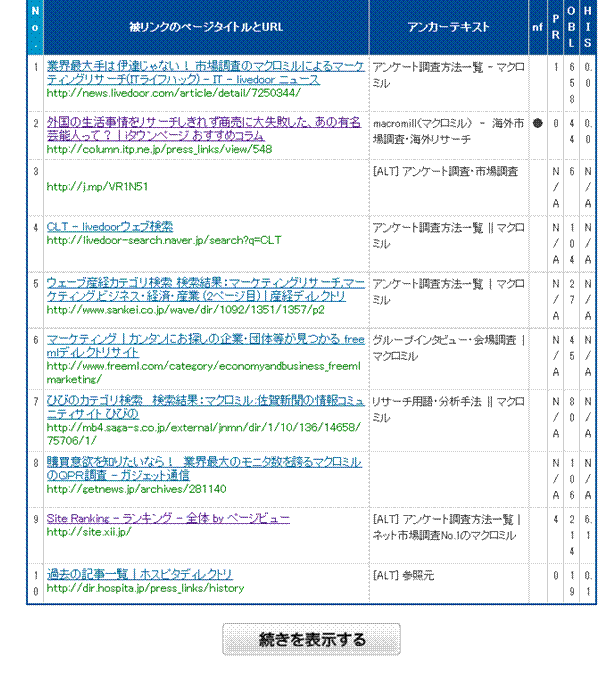Viewport: 604px width, 677px height.
Task: Select URL 'http://site.xii.jp/'
Action: 89,532
